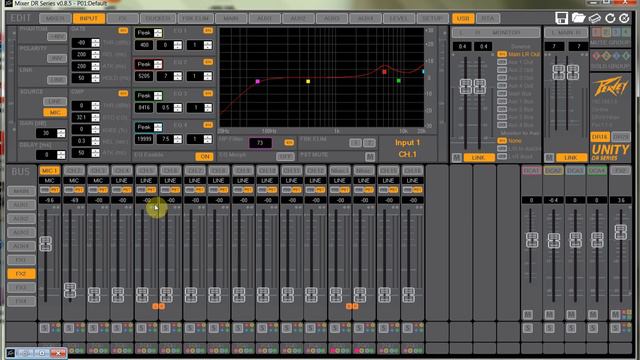Mute the main output with M button
Viewport: 640px width, 360px height.
coord(549,157)
